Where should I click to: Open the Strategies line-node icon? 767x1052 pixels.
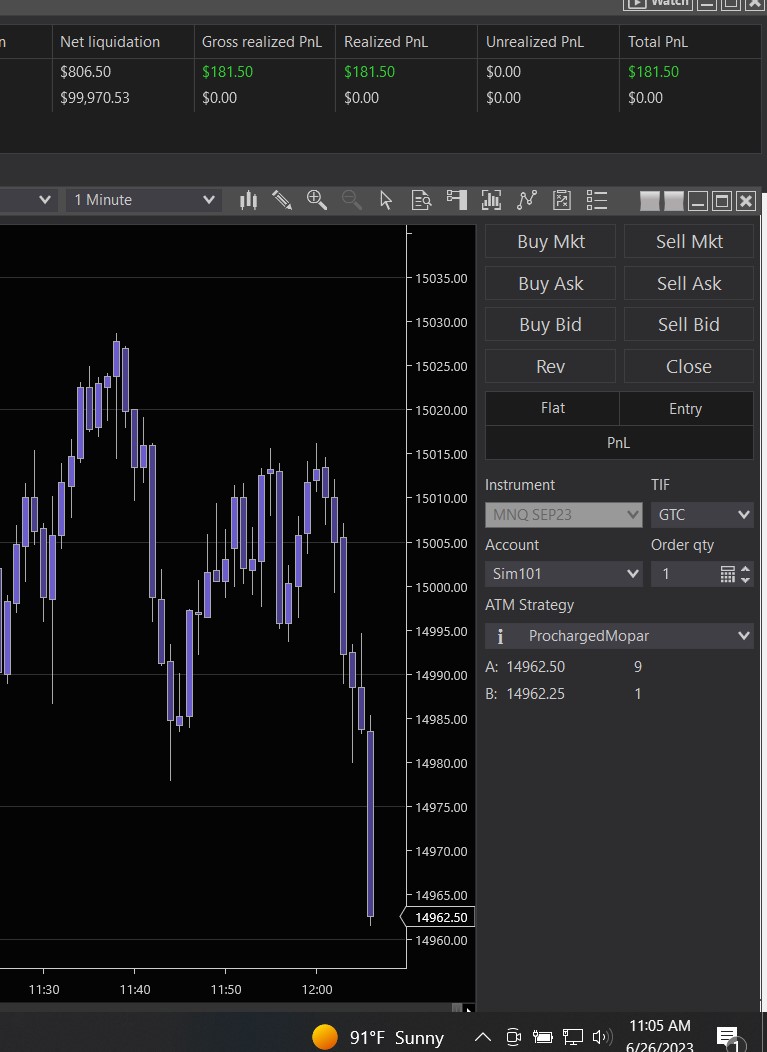[x=526, y=200]
